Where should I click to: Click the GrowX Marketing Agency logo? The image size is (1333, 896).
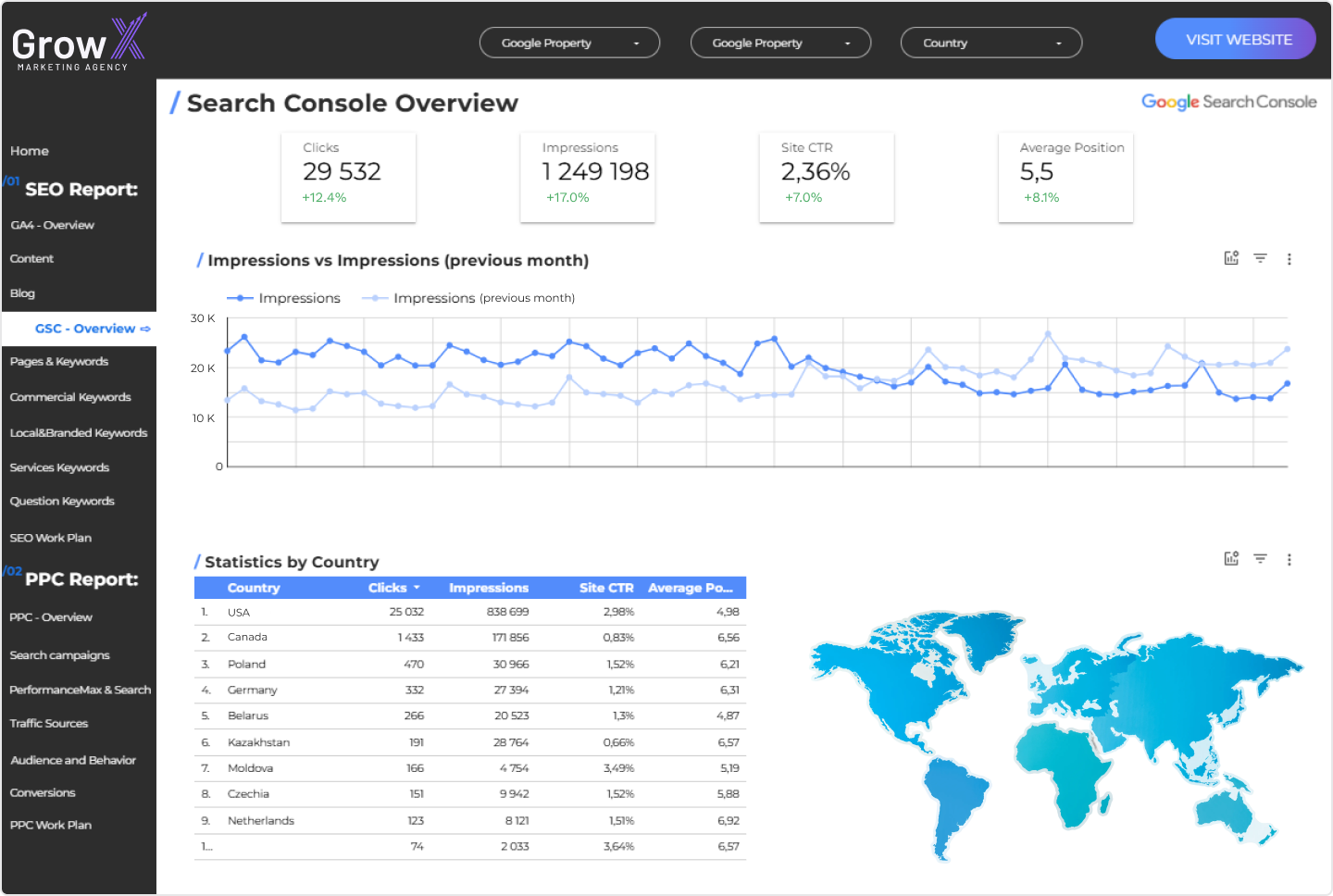coord(79,43)
